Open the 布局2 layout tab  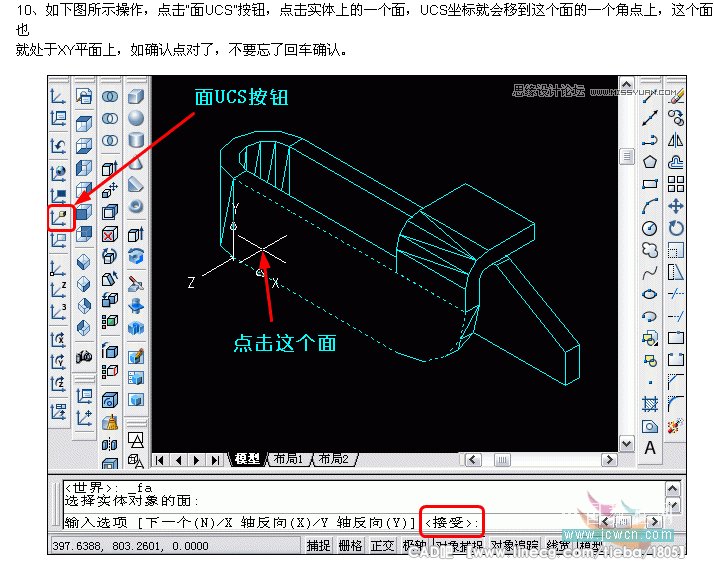(333, 459)
